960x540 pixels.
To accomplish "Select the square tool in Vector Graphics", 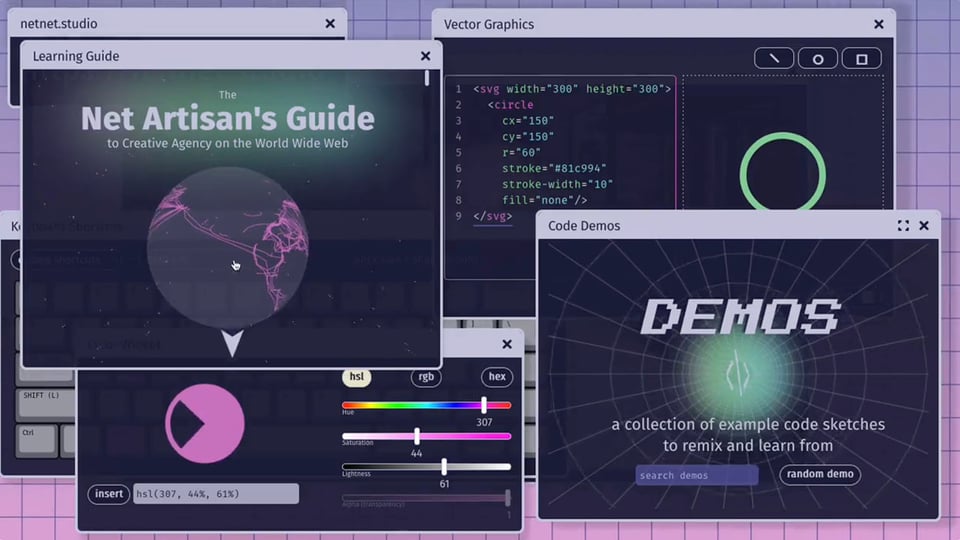I will pos(861,59).
